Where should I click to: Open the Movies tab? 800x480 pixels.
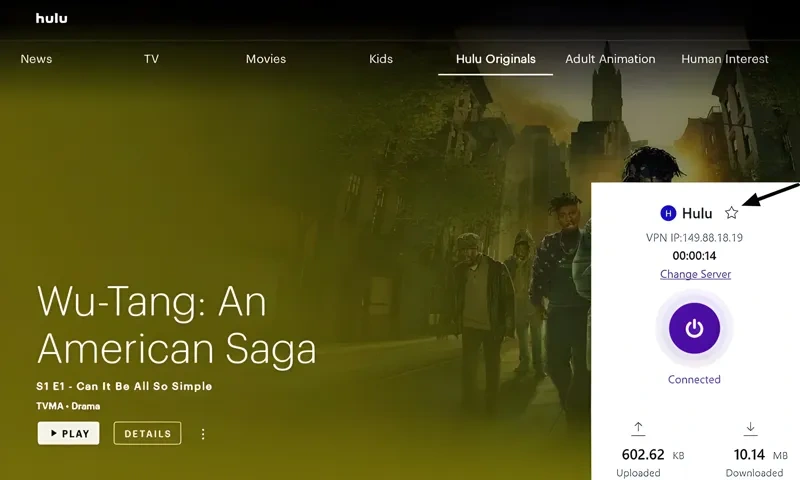266,59
